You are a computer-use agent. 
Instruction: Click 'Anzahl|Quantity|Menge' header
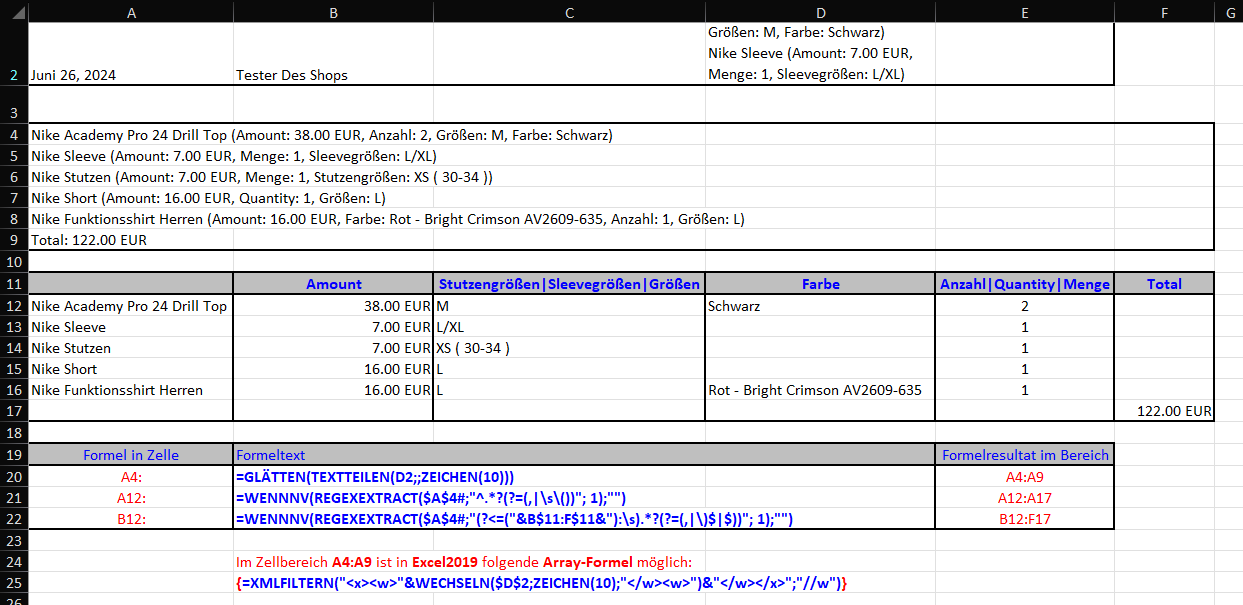pos(1025,284)
